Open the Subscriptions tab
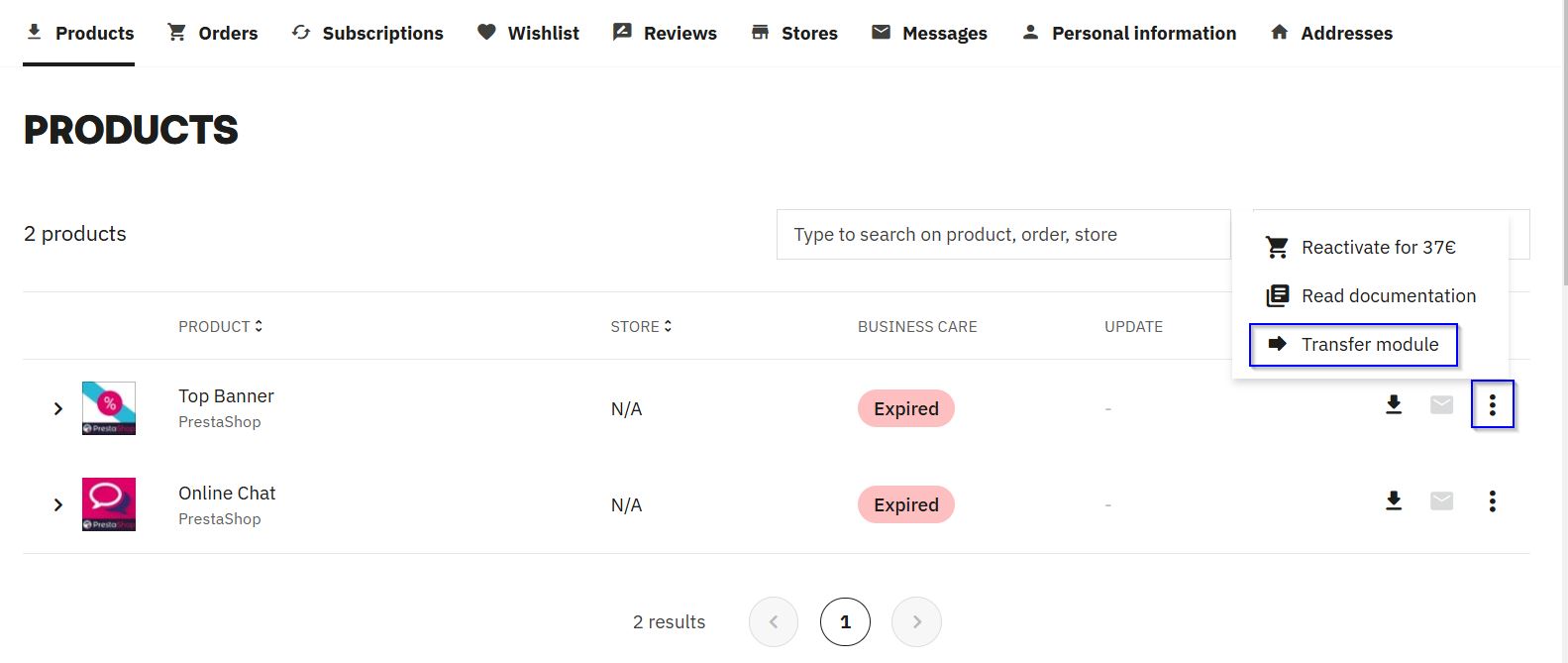This screenshot has height=663, width=1568. point(367,33)
